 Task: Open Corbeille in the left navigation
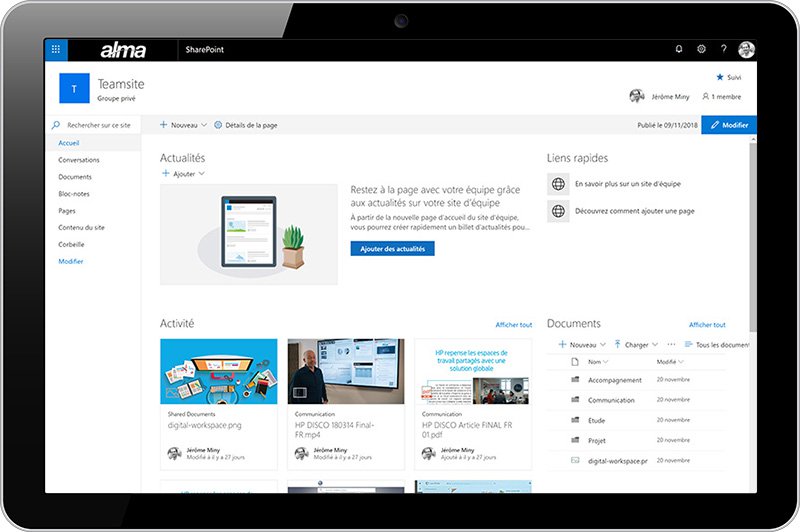coord(71,244)
